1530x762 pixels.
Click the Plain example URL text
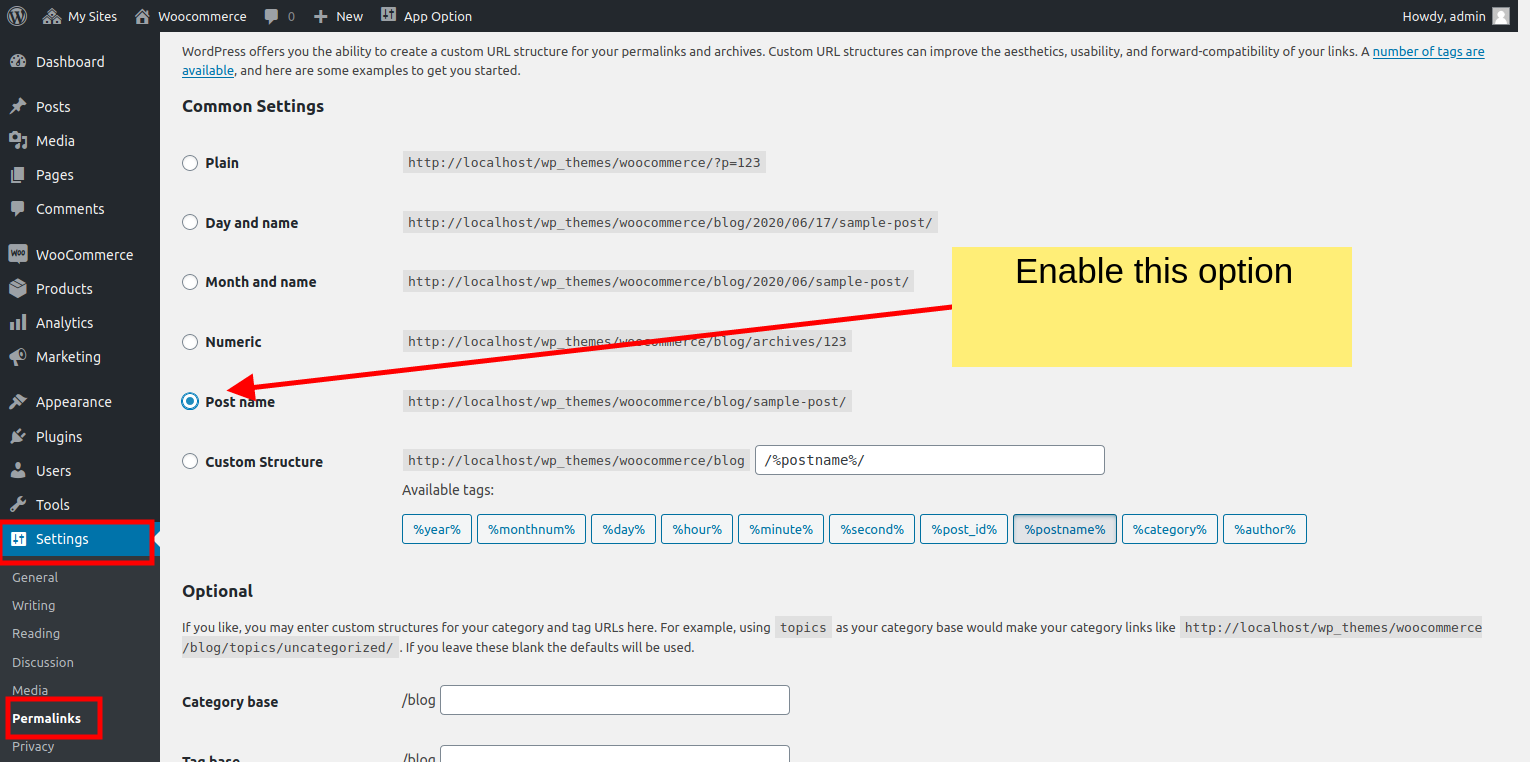pyautogui.click(x=584, y=162)
